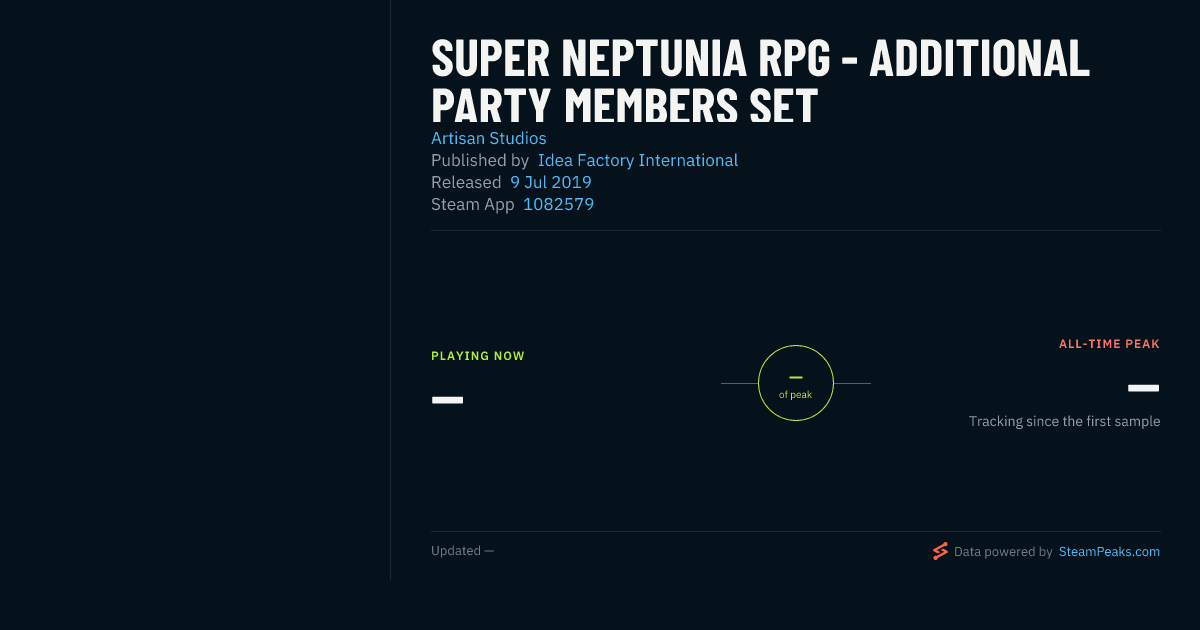This screenshot has height=630, width=1200.
Task: Click the empty game artwork panel
Action: (195, 290)
